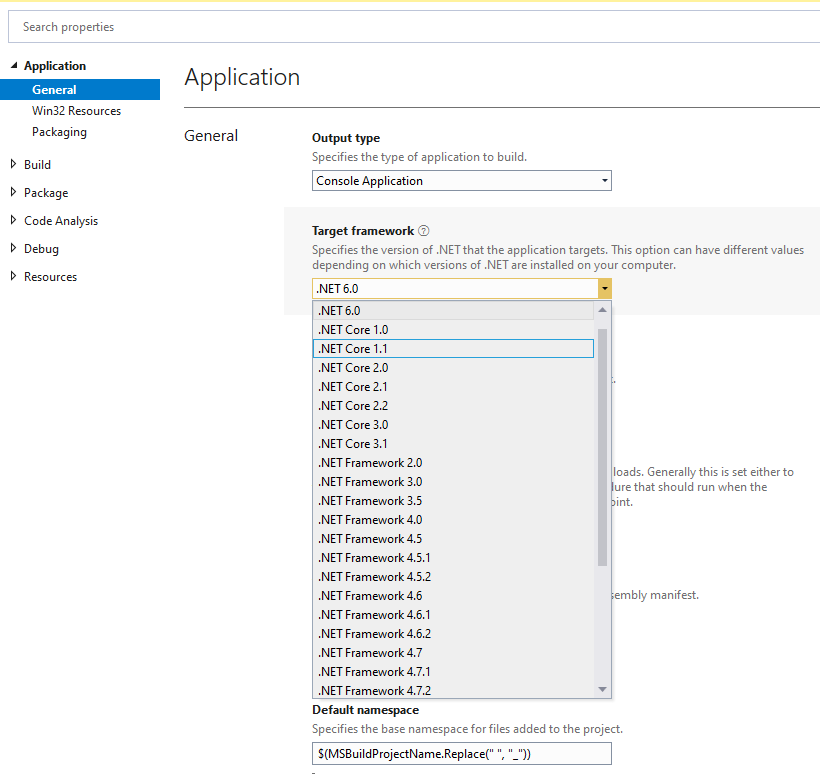Choose .NET Core 2.2

click(x=453, y=406)
